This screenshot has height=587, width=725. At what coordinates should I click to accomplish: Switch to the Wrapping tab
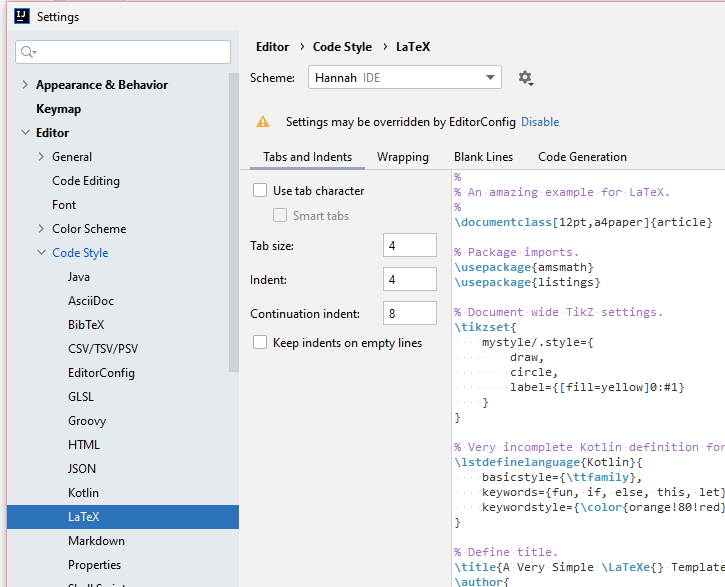click(403, 157)
